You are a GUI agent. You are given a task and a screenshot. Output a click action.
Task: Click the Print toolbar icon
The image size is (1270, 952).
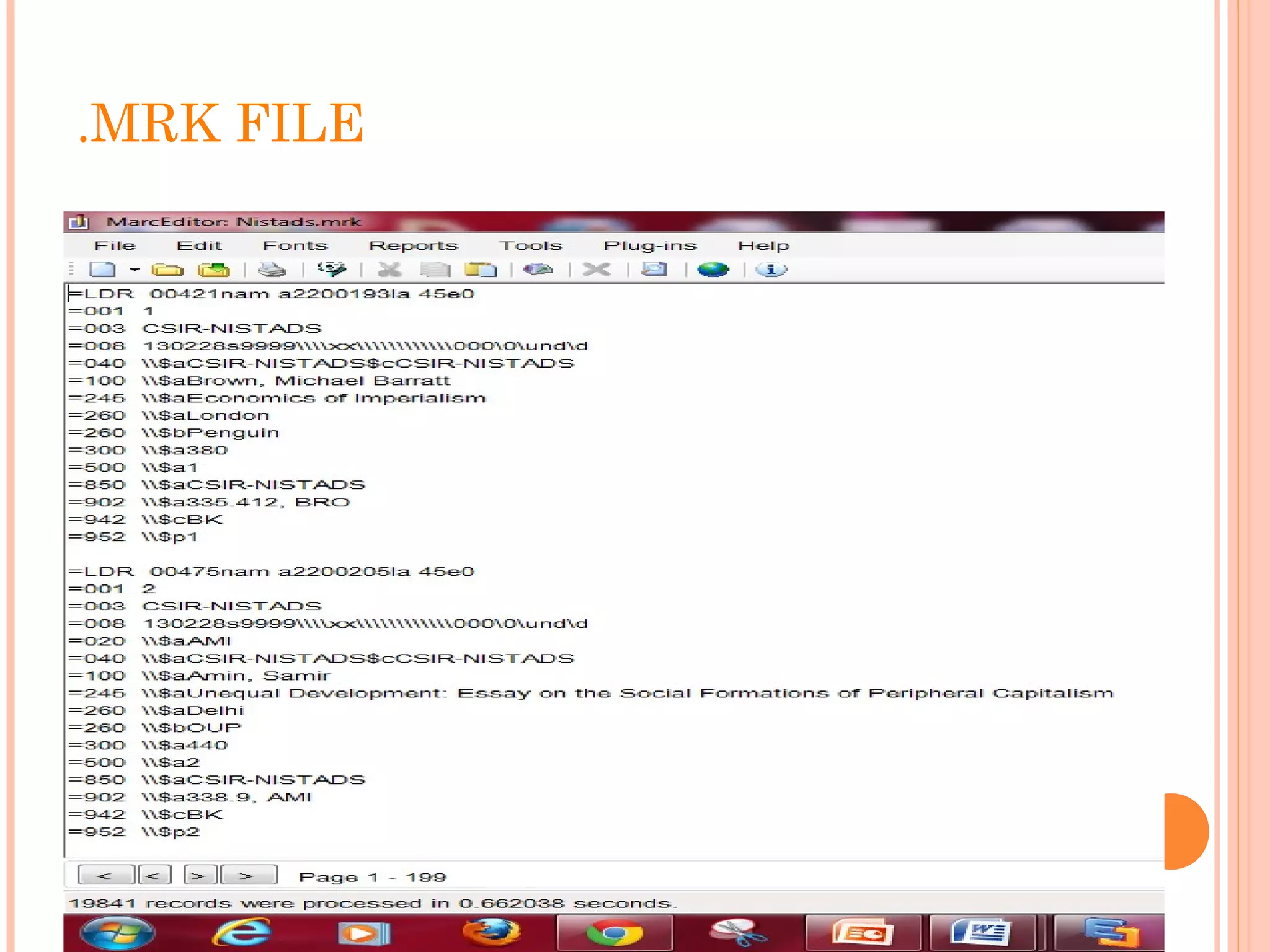pos(272,270)
